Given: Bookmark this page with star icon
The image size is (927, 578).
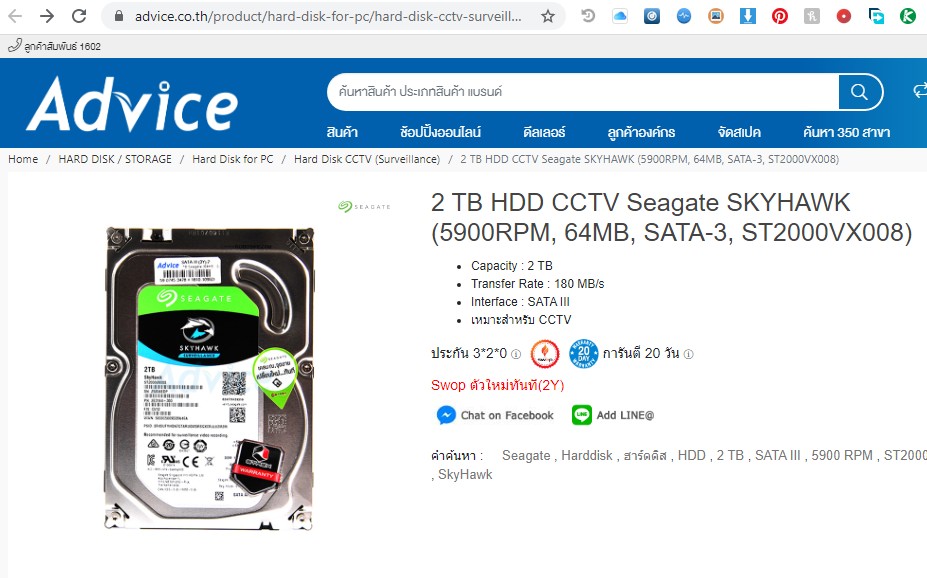Looking at the screenshot, I should (x=548, y=16).
